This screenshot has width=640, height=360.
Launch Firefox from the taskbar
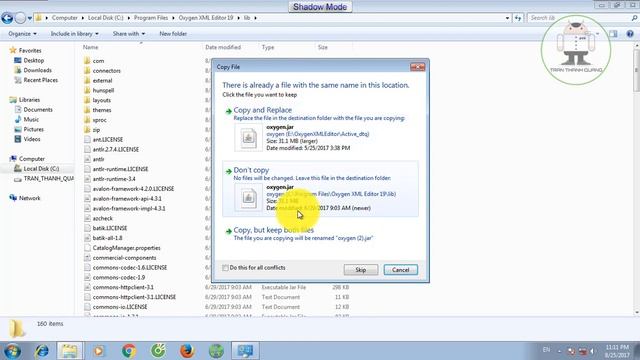[x=187, y=351]
